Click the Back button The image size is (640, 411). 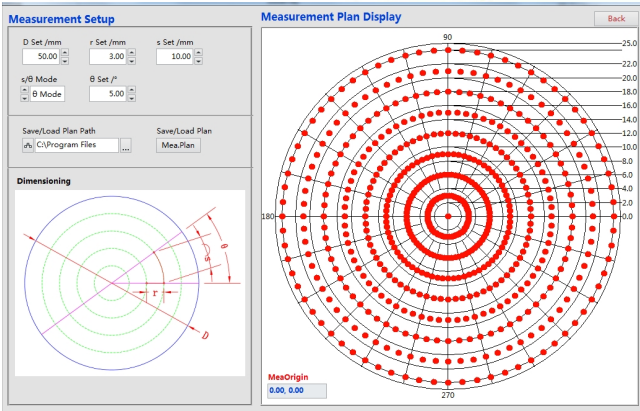click(x=616, y=18)
